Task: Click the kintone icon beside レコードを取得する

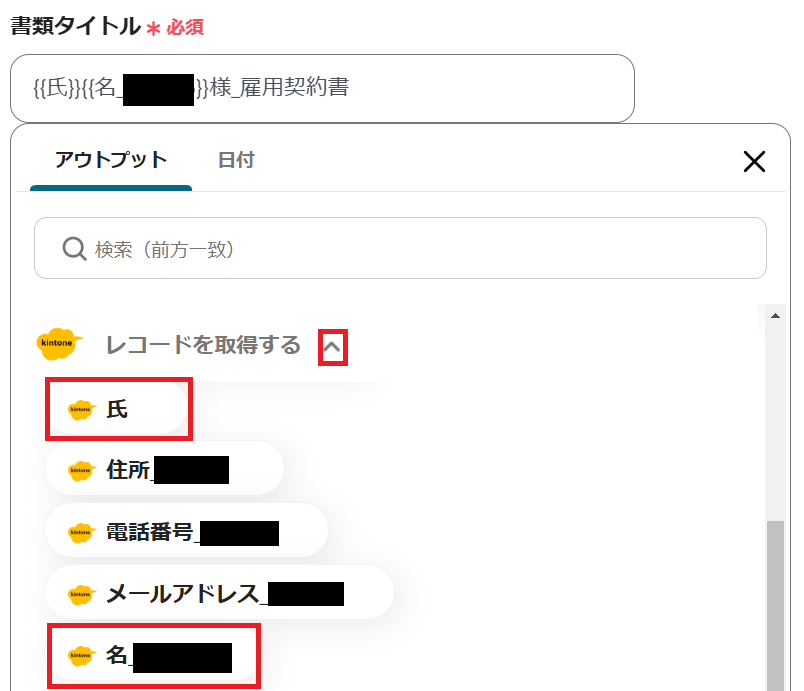Action: [x=58, y=345]
